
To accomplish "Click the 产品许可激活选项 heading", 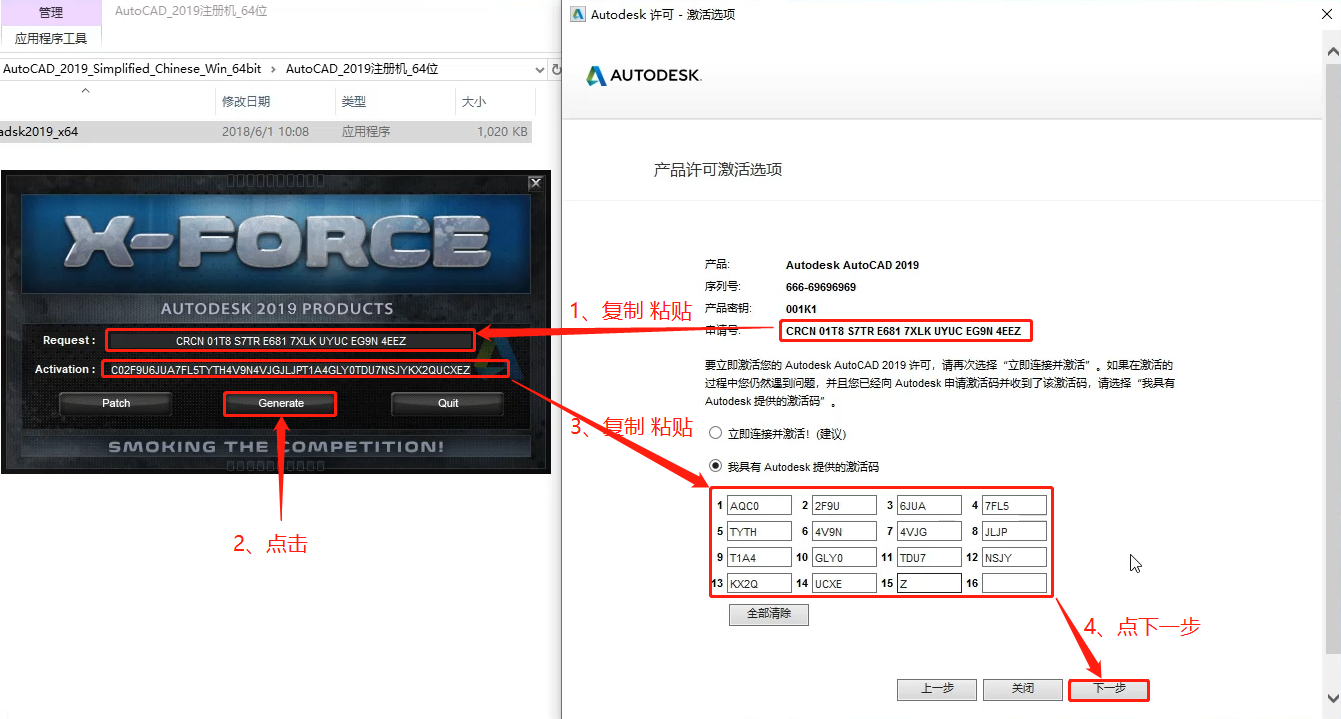I will point(718,169).
